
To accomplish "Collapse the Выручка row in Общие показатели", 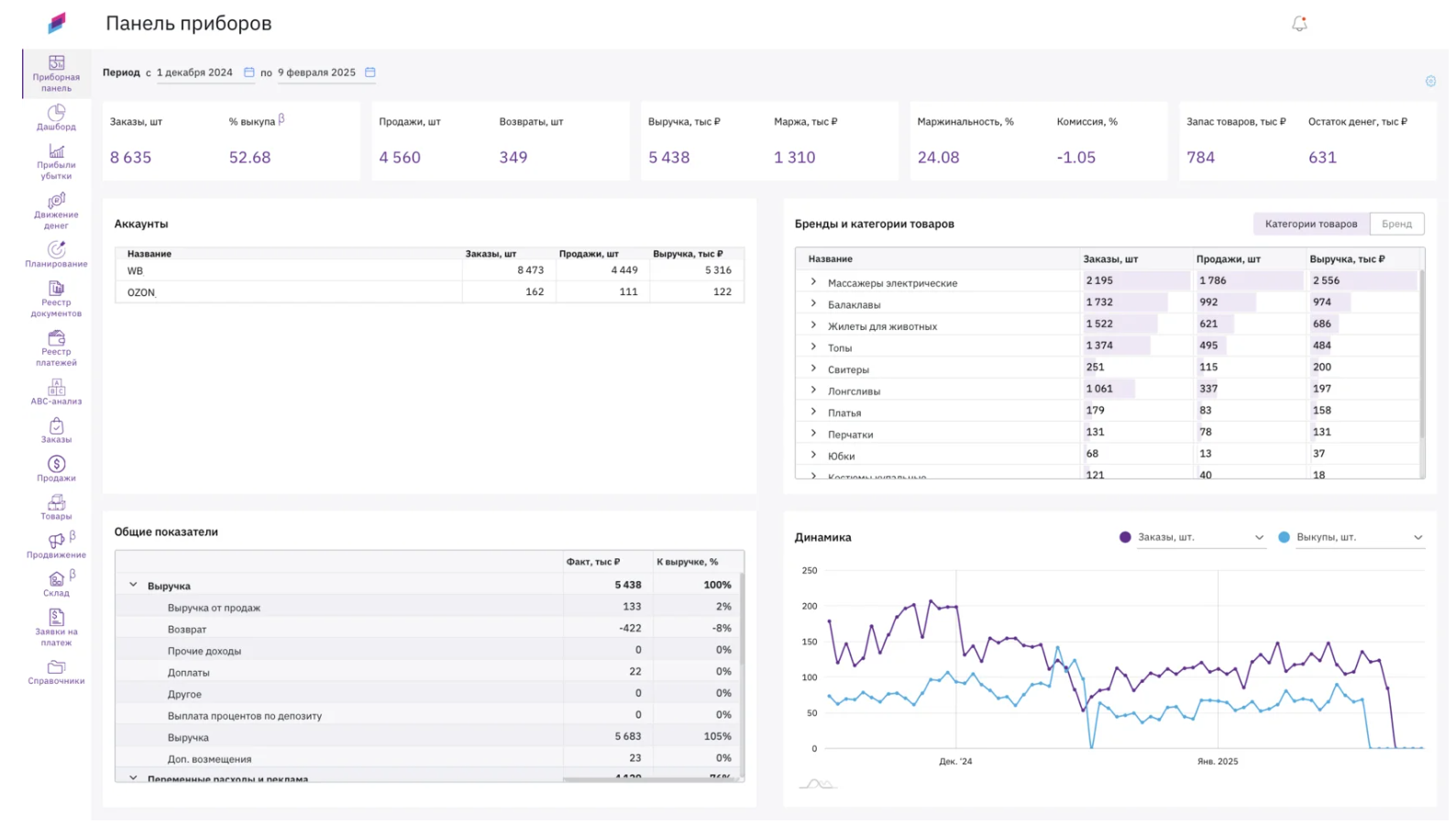I will 133,585.
